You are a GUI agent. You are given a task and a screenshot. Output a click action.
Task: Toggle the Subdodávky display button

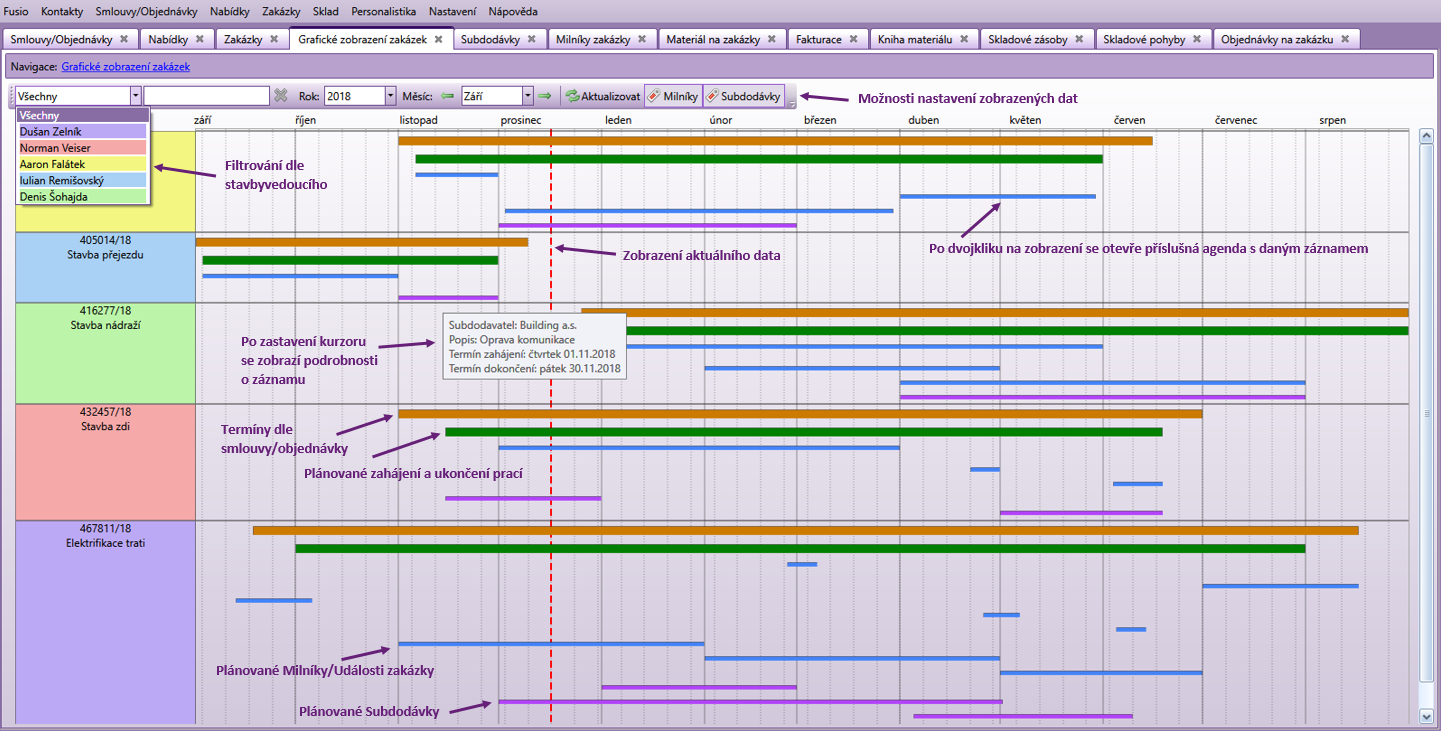point(743,96)
